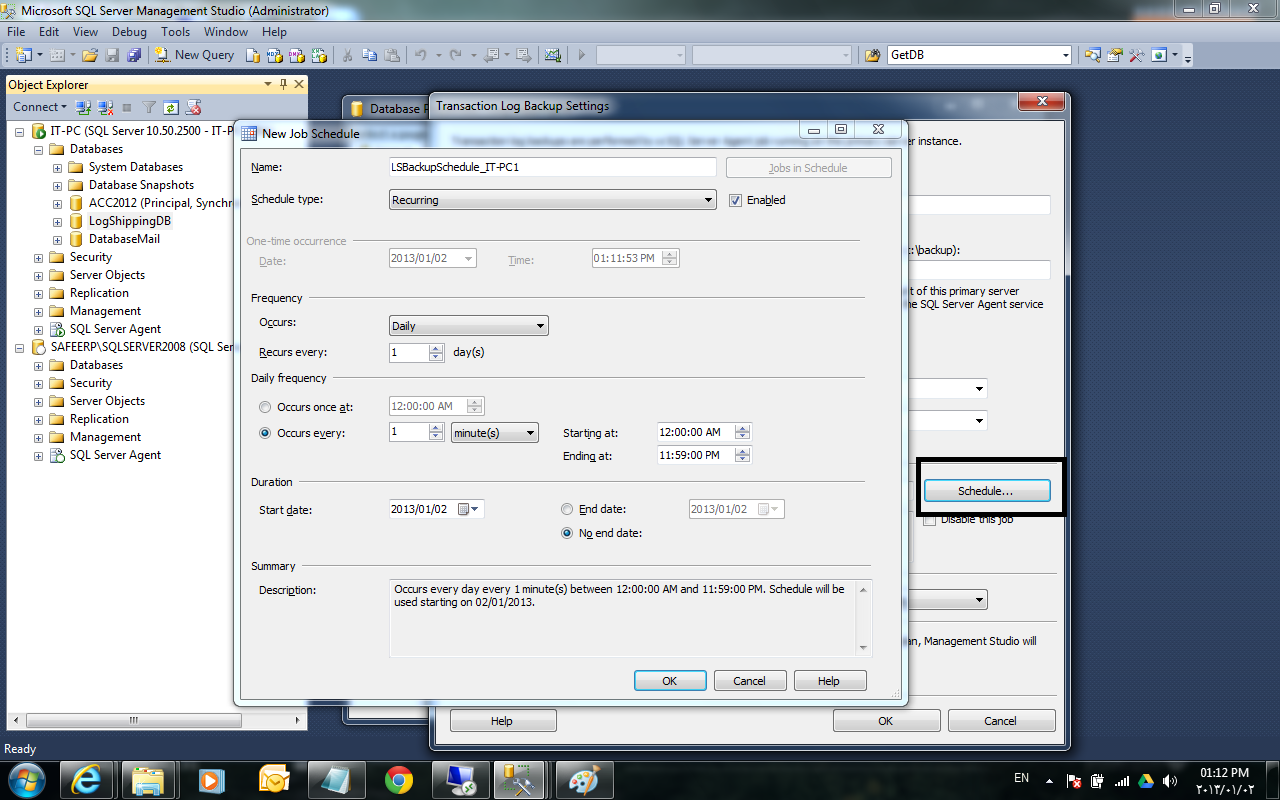The width and height of the screenshot is (1280, 800).
Task: Click the Description box scrollbar down arrow
Action: (x=864, y=648)
